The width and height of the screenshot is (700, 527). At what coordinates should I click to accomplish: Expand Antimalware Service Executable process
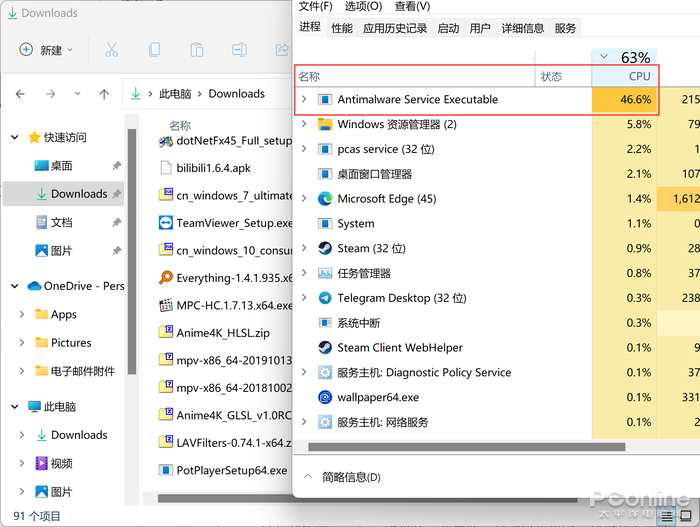[304, 99]
